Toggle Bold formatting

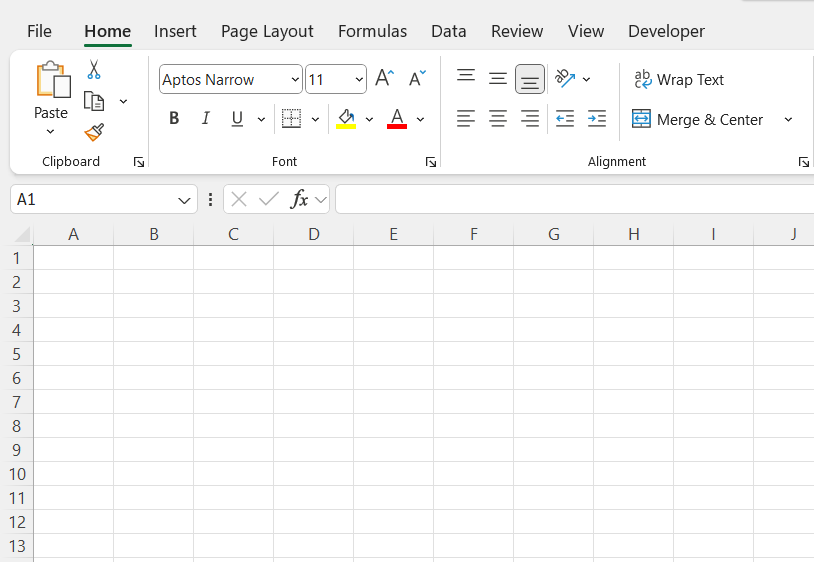click(174, 119)
